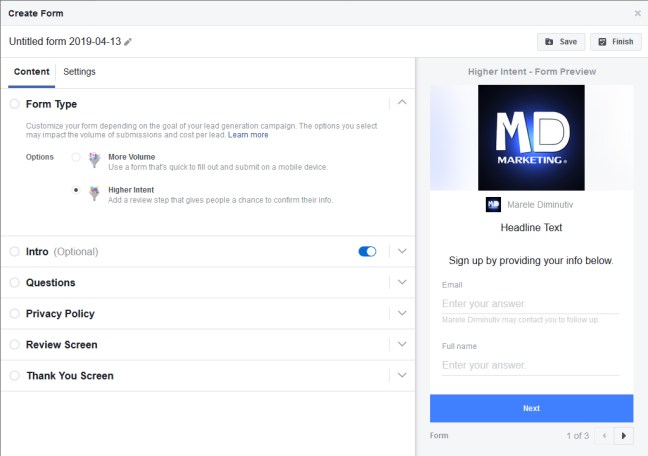
Task: Click the Form Type heading
Action: [x=51, y=104]
